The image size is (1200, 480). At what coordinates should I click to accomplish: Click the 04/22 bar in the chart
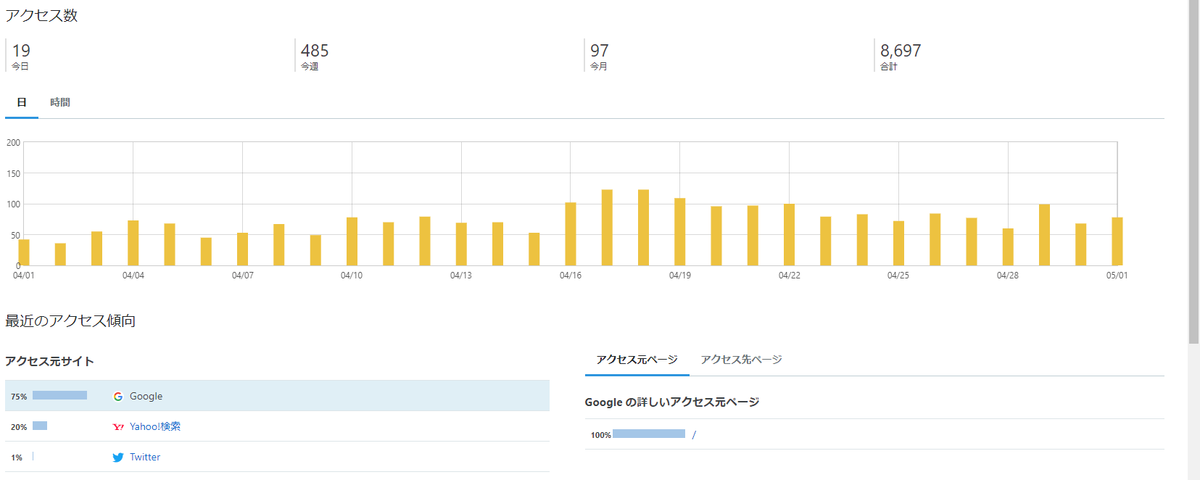pos(789,235)
